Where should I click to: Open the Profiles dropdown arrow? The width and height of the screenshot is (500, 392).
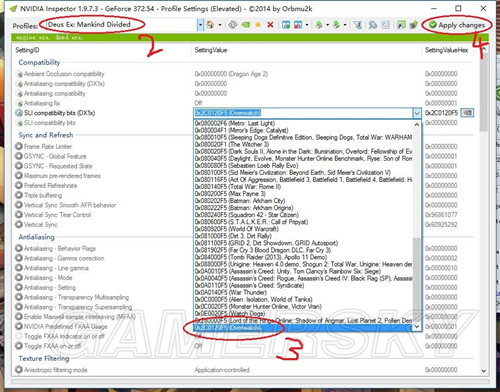pyautogui.click(x=200, y=25)
